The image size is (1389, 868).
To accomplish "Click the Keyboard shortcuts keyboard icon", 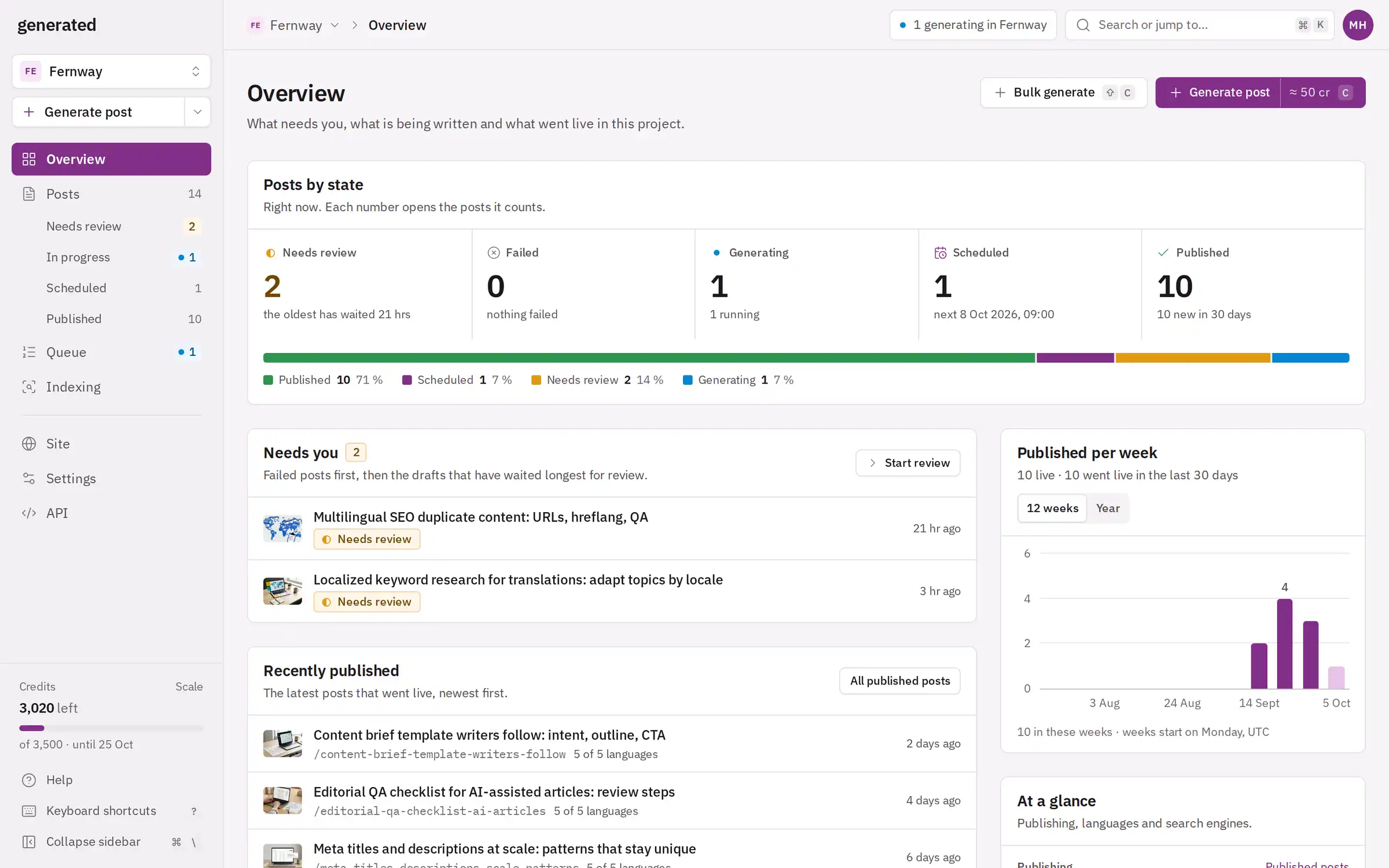I will point(29,811).
